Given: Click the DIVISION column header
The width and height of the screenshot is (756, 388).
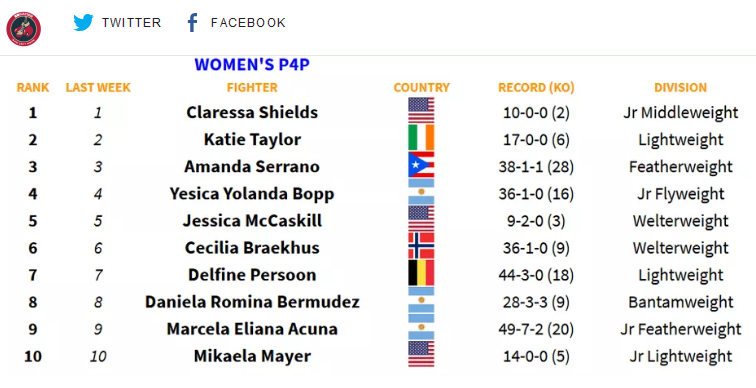Looking at the screenshot, I should click(680, 88).
